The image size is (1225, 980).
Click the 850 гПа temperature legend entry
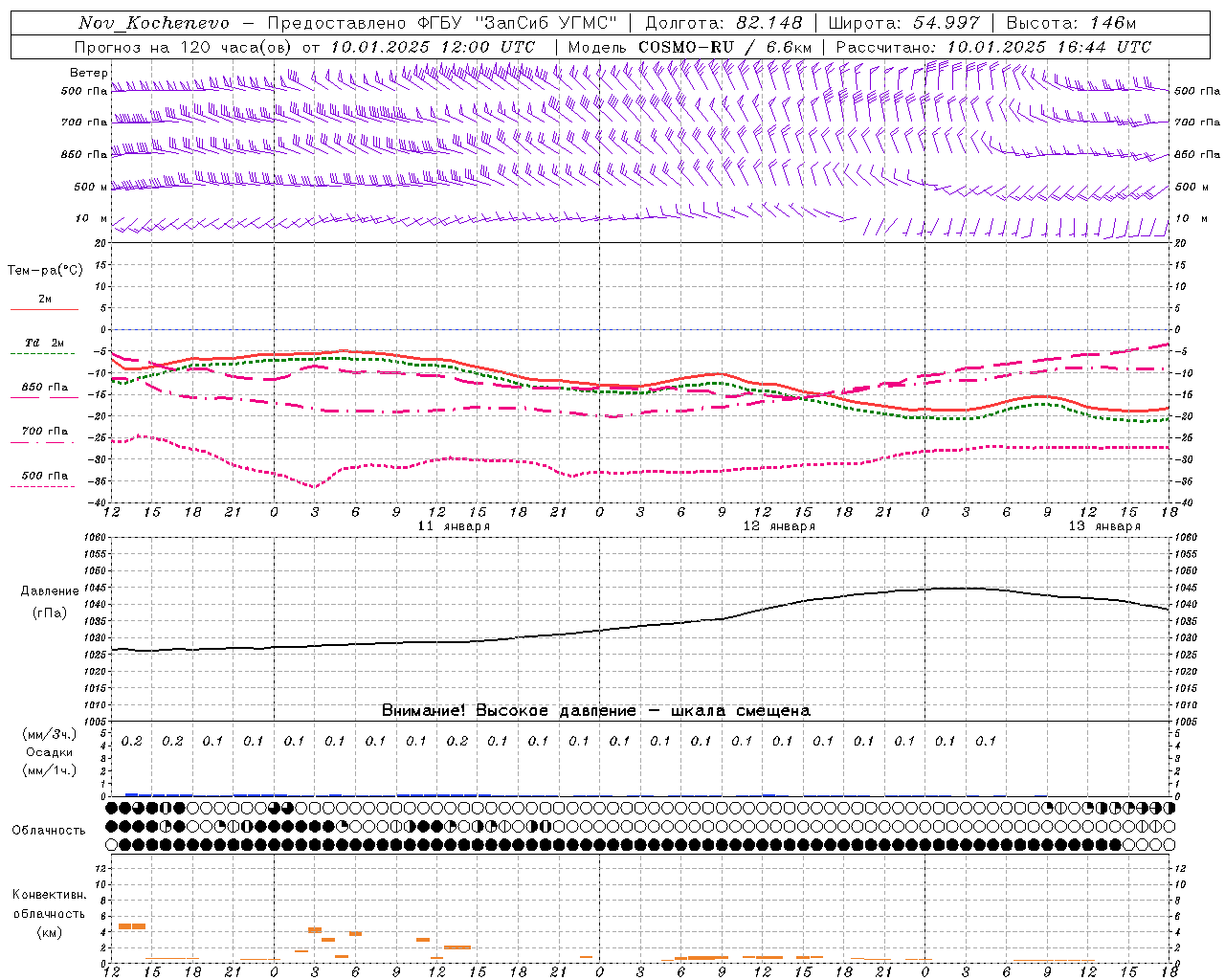pyautogui.click(x=45, y=388)
